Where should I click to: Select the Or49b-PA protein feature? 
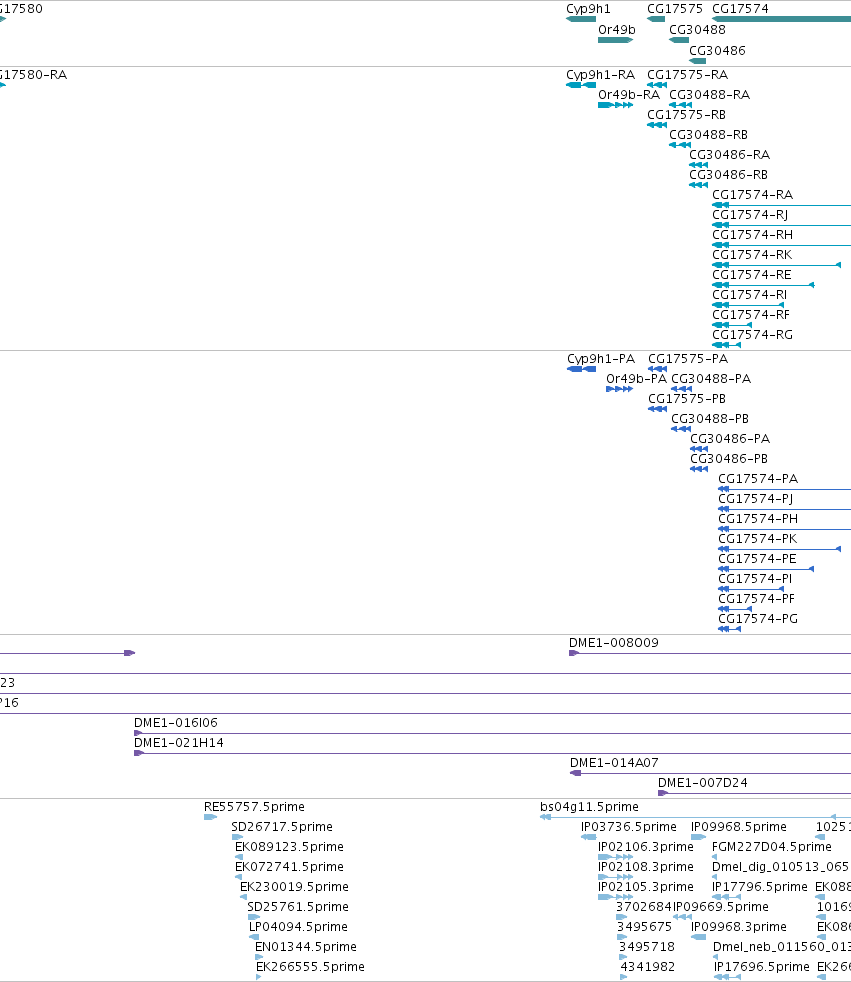pos(619,389)
